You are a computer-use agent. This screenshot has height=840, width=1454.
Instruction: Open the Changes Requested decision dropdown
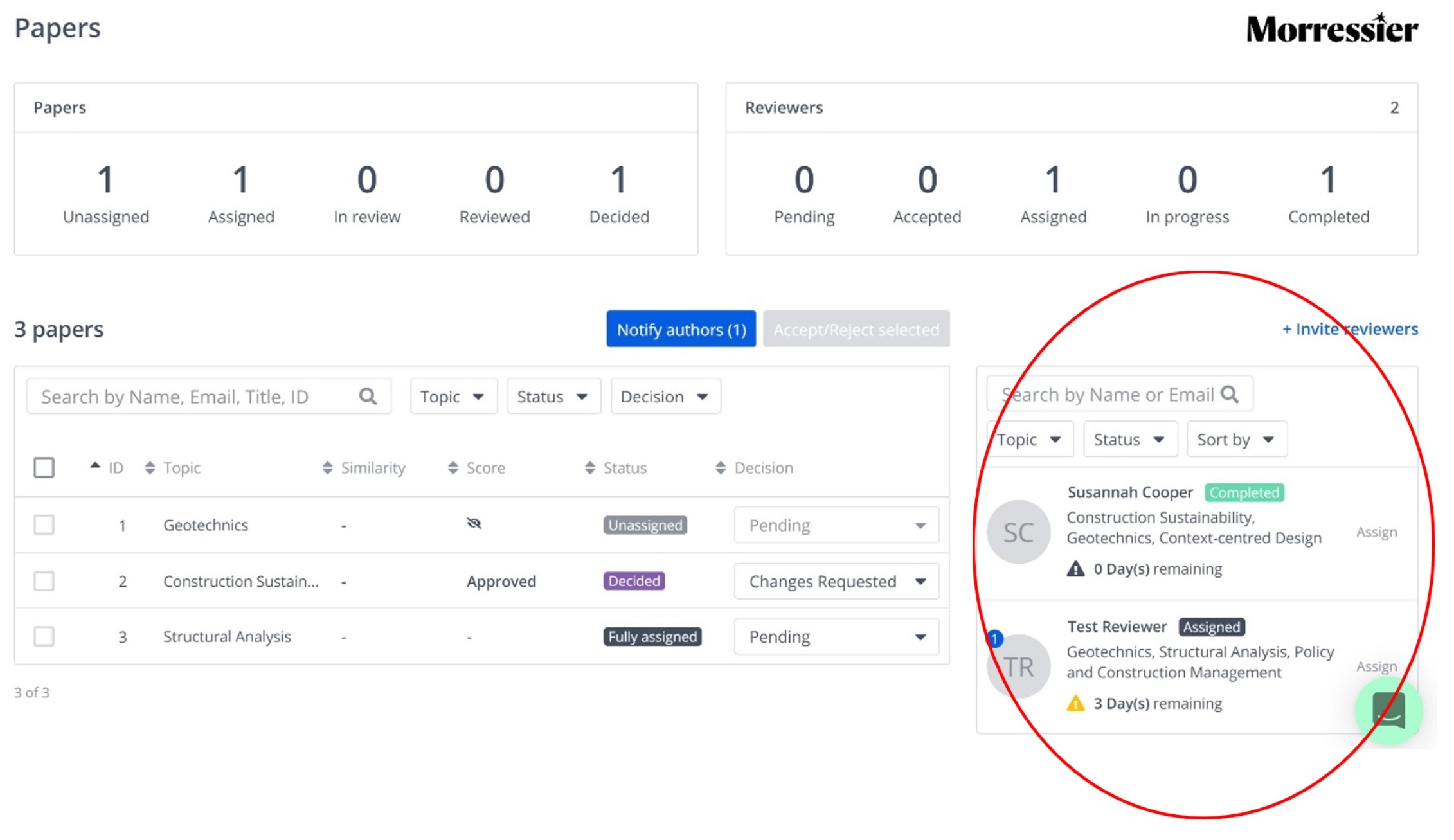click(x=836, y=581)
